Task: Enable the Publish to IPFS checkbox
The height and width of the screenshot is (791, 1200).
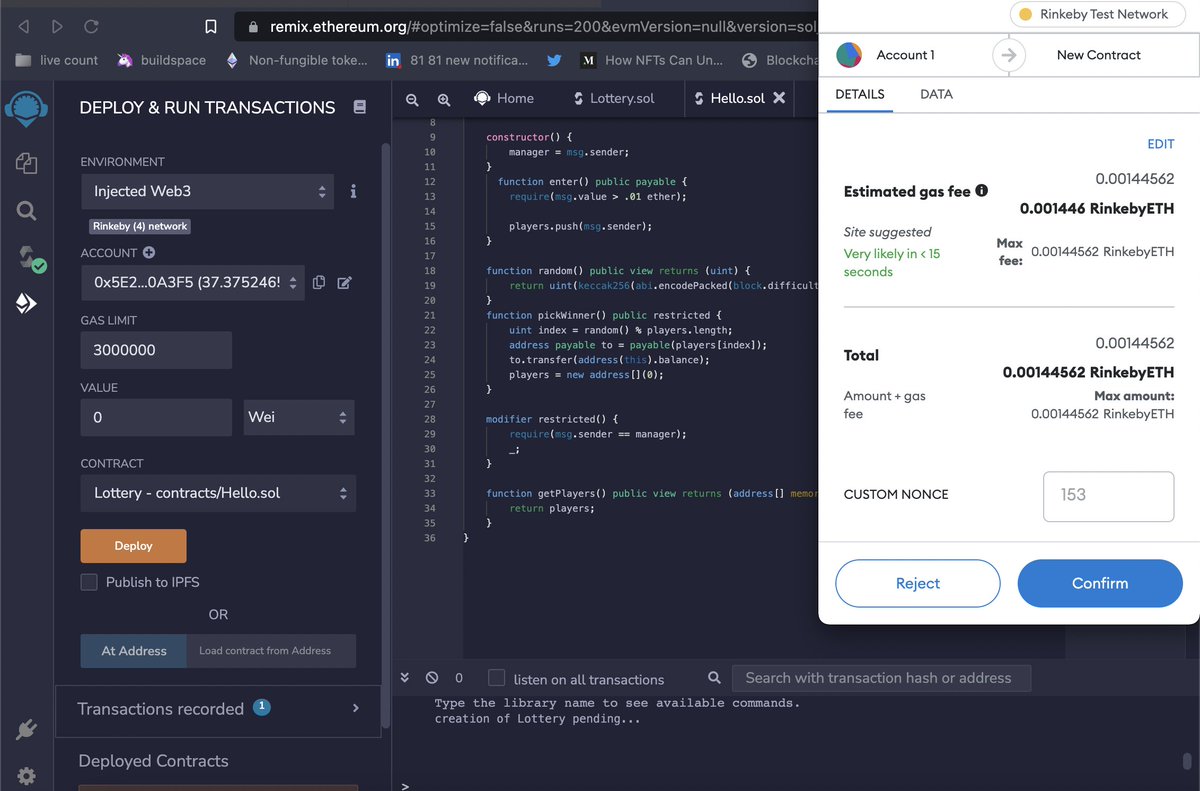Action: point(88,580)
